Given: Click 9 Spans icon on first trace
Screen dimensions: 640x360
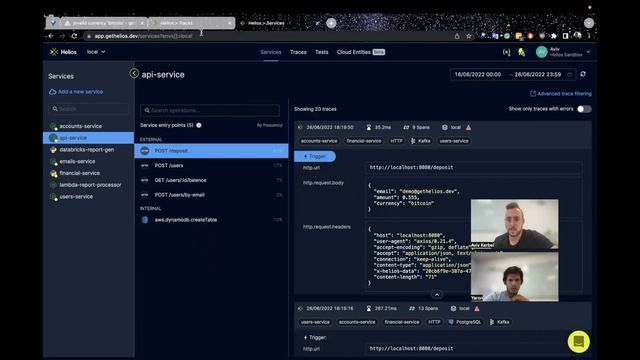Looking at the screenshot, I should (x=406, y=127).
